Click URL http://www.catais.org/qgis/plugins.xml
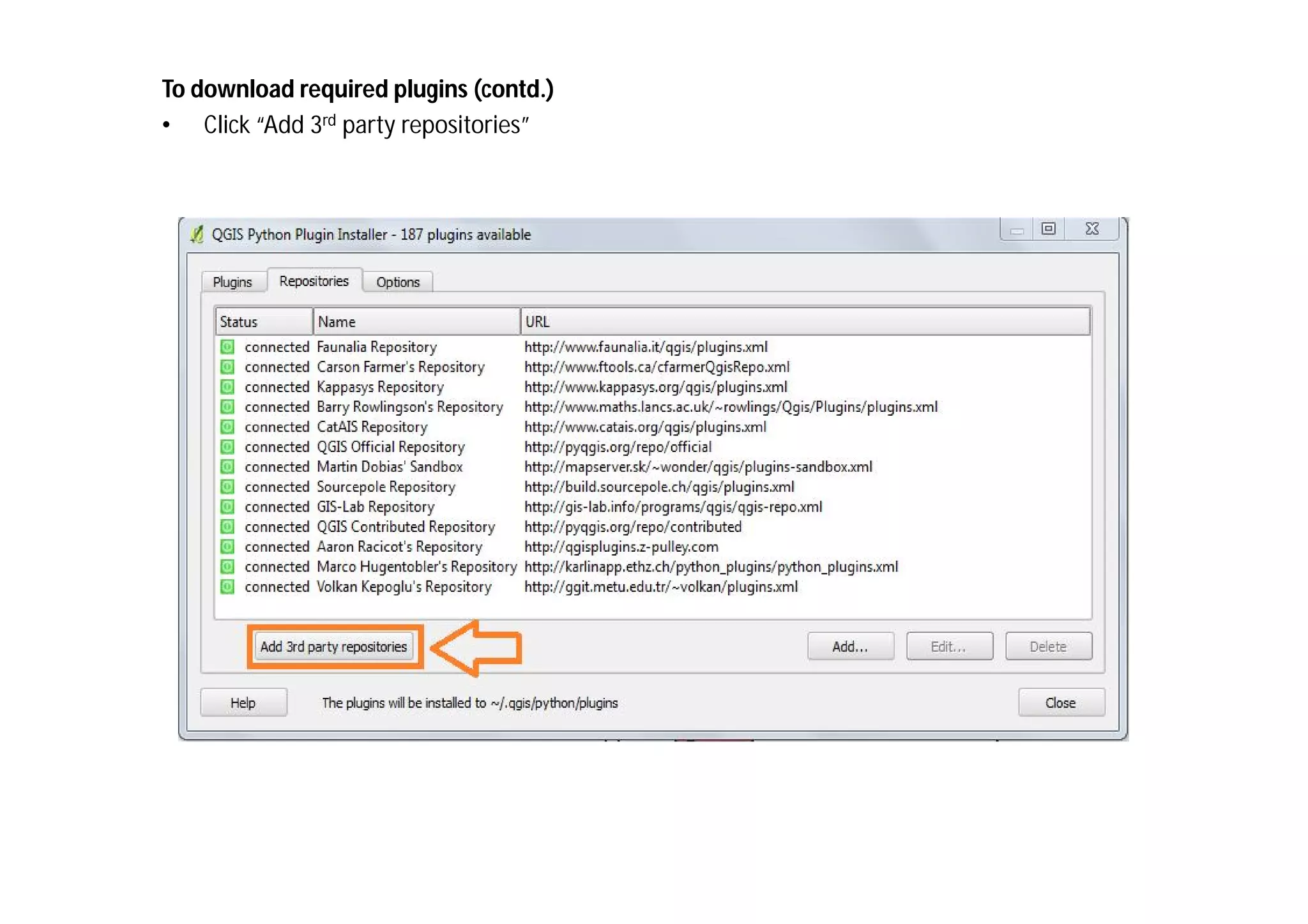The height and width of the screenshot is (924, 1308). pyautogui.click(x=646, y=427)
